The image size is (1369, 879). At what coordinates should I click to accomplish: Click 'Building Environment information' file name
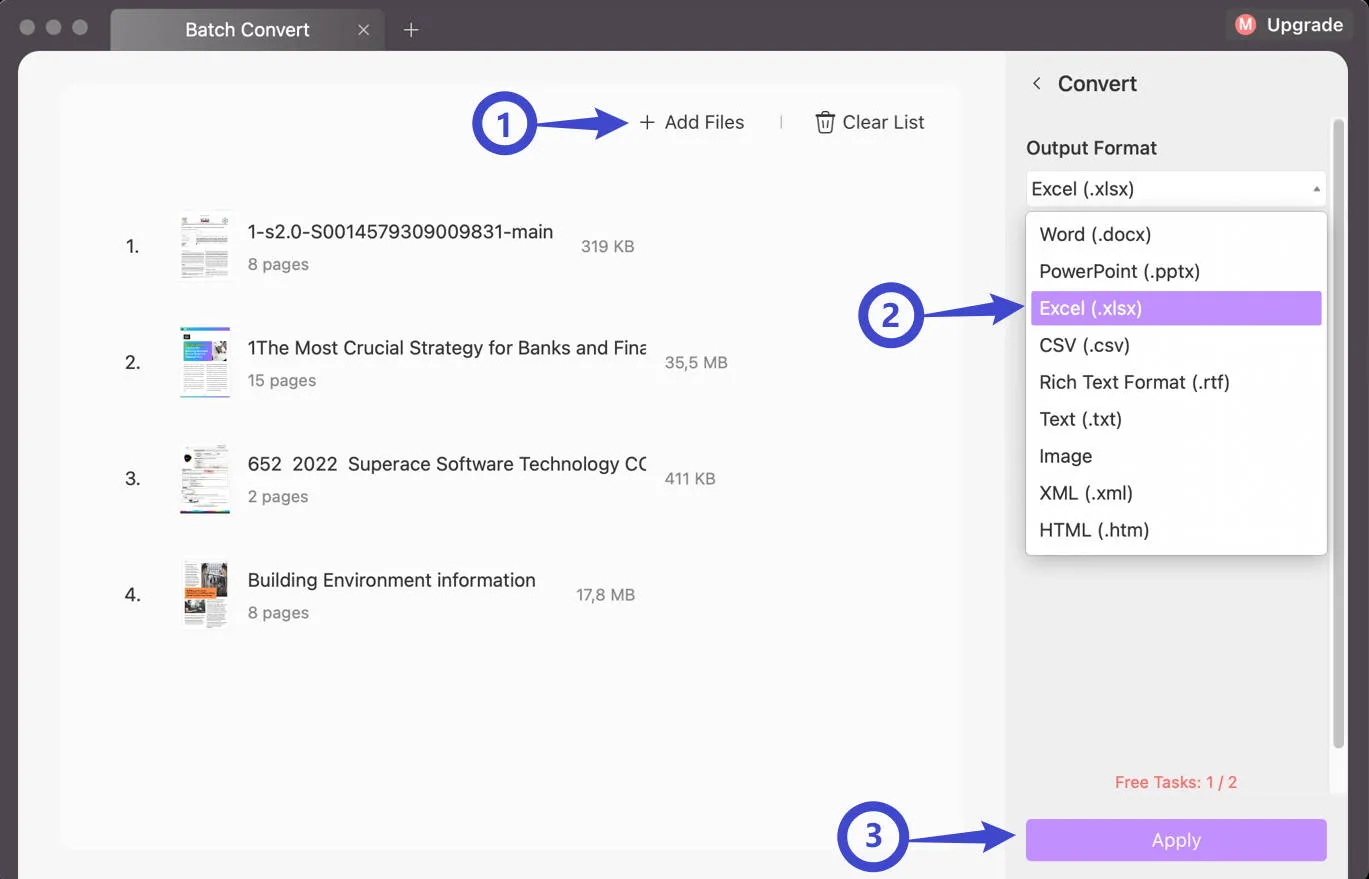(391, 580)
